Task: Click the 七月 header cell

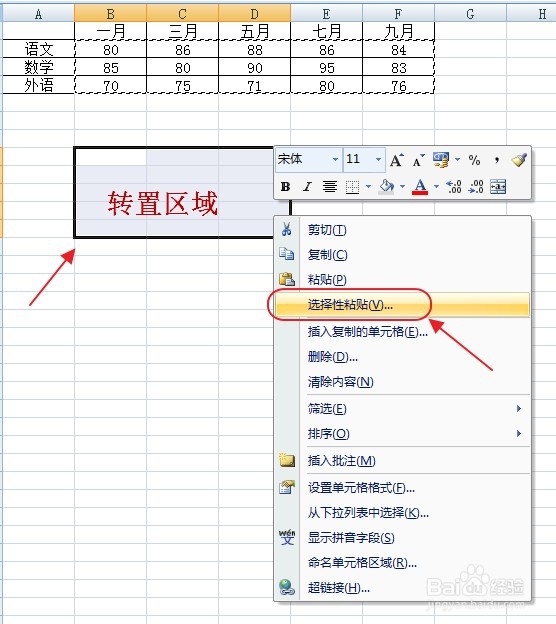Action: point(326,31)
